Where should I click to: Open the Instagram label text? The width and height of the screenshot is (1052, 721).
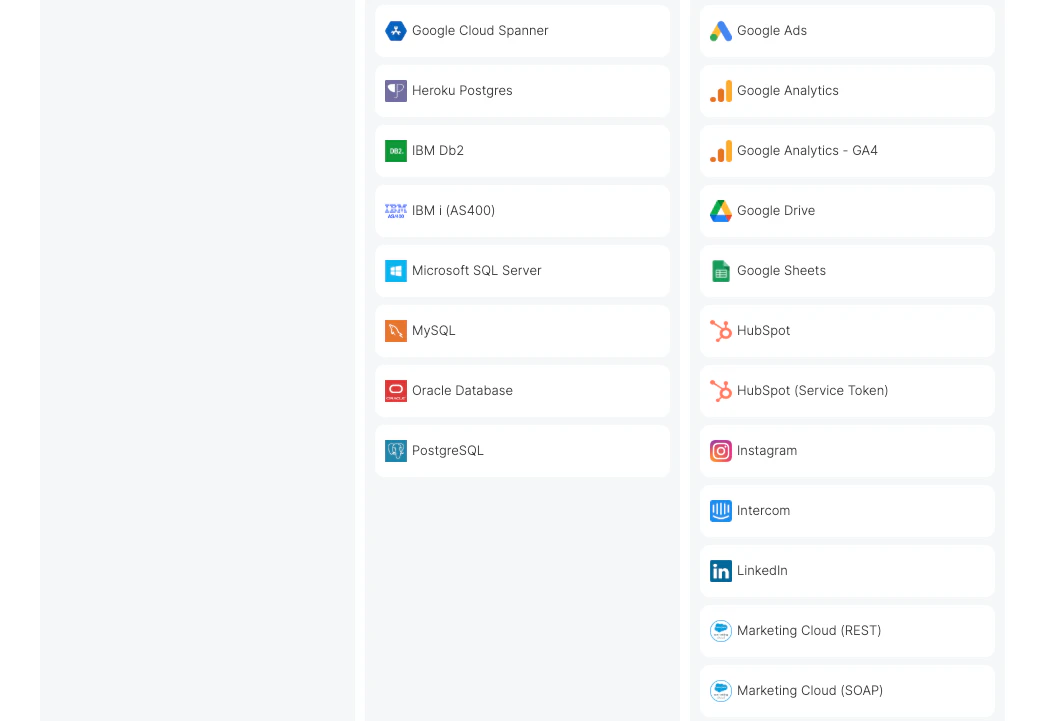click(x=767, y=451)
